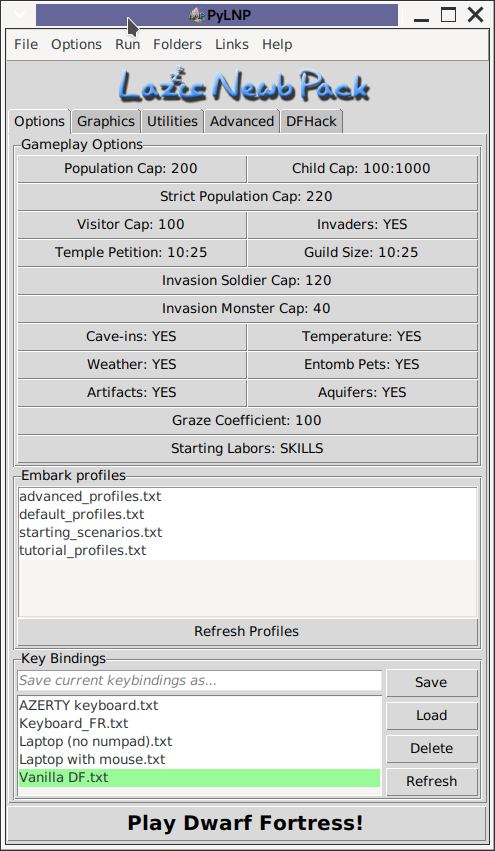Toggle the Aquifers: YES option
Viewport: 495px width, 851px height.
click(x=362, y=392)
